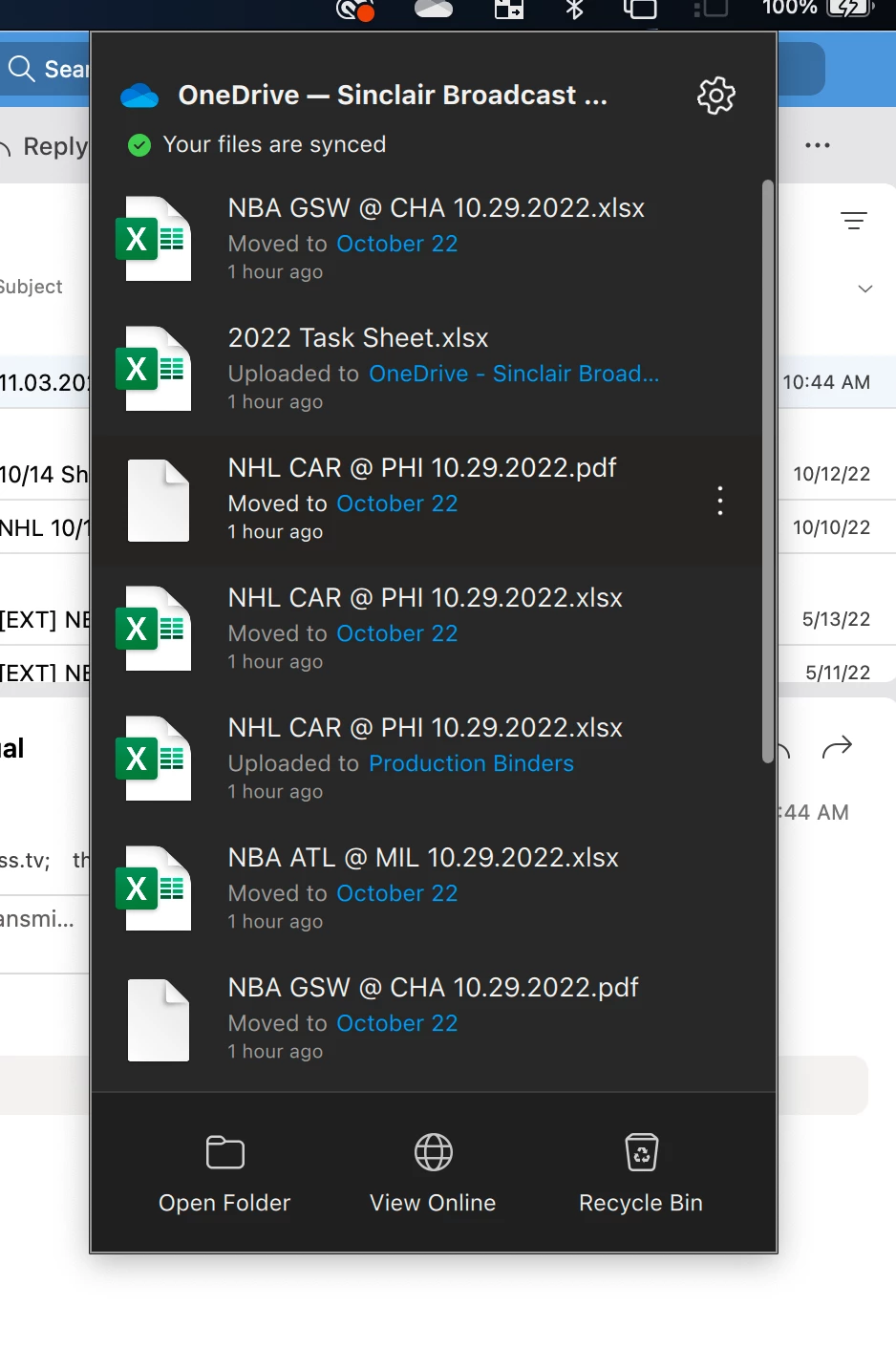Open October 22 link under NHL CAR @ PHI pdf
The image size is (896, 1370).
pos(397,503)
